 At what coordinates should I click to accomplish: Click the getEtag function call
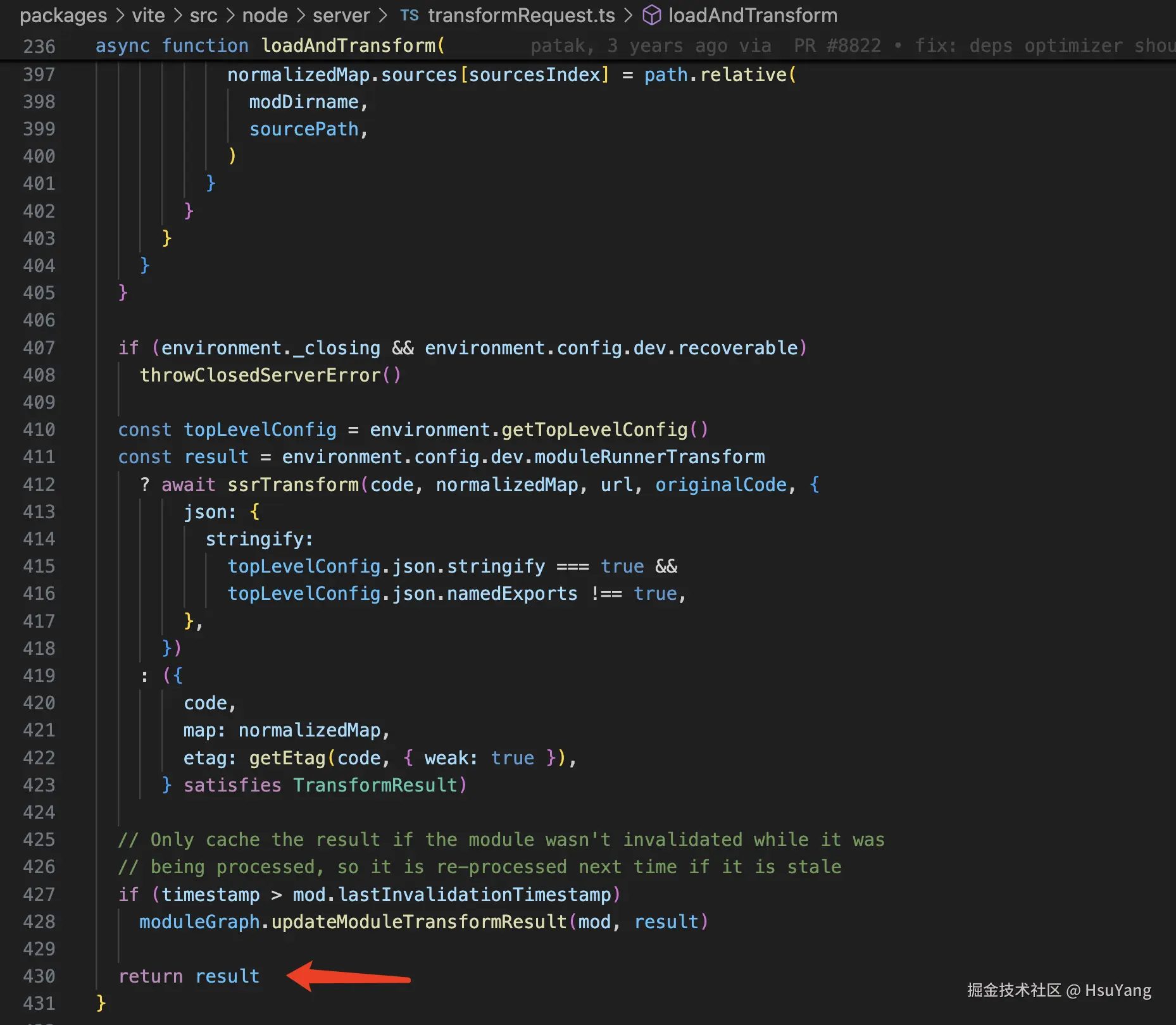[287, 758]
